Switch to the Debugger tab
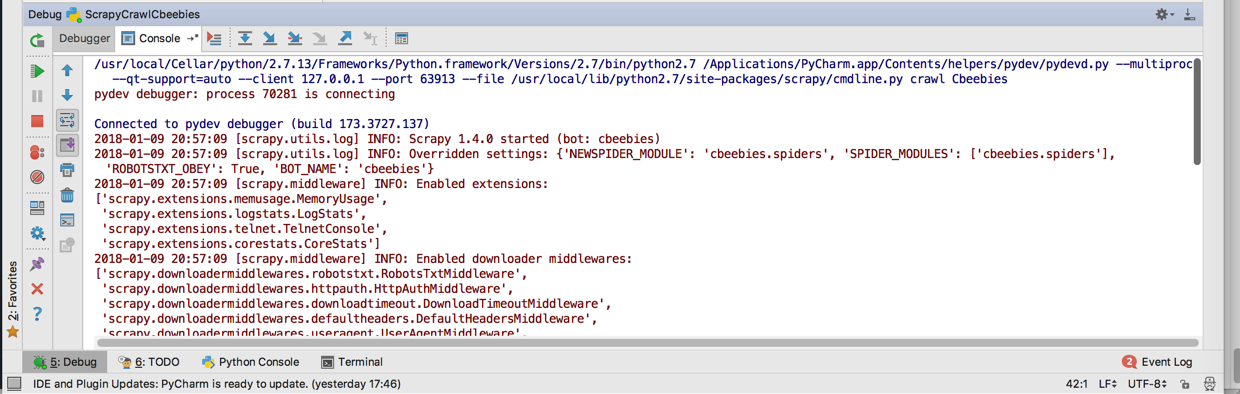 [84, 39]
